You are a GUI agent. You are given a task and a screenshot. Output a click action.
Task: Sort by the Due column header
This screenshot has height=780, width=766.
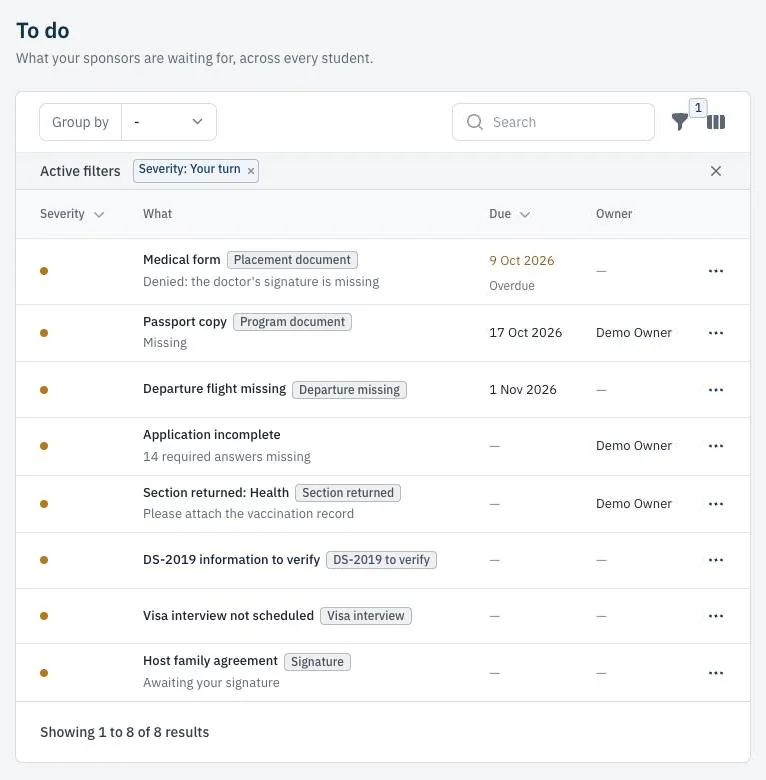(x=509, y=214)
